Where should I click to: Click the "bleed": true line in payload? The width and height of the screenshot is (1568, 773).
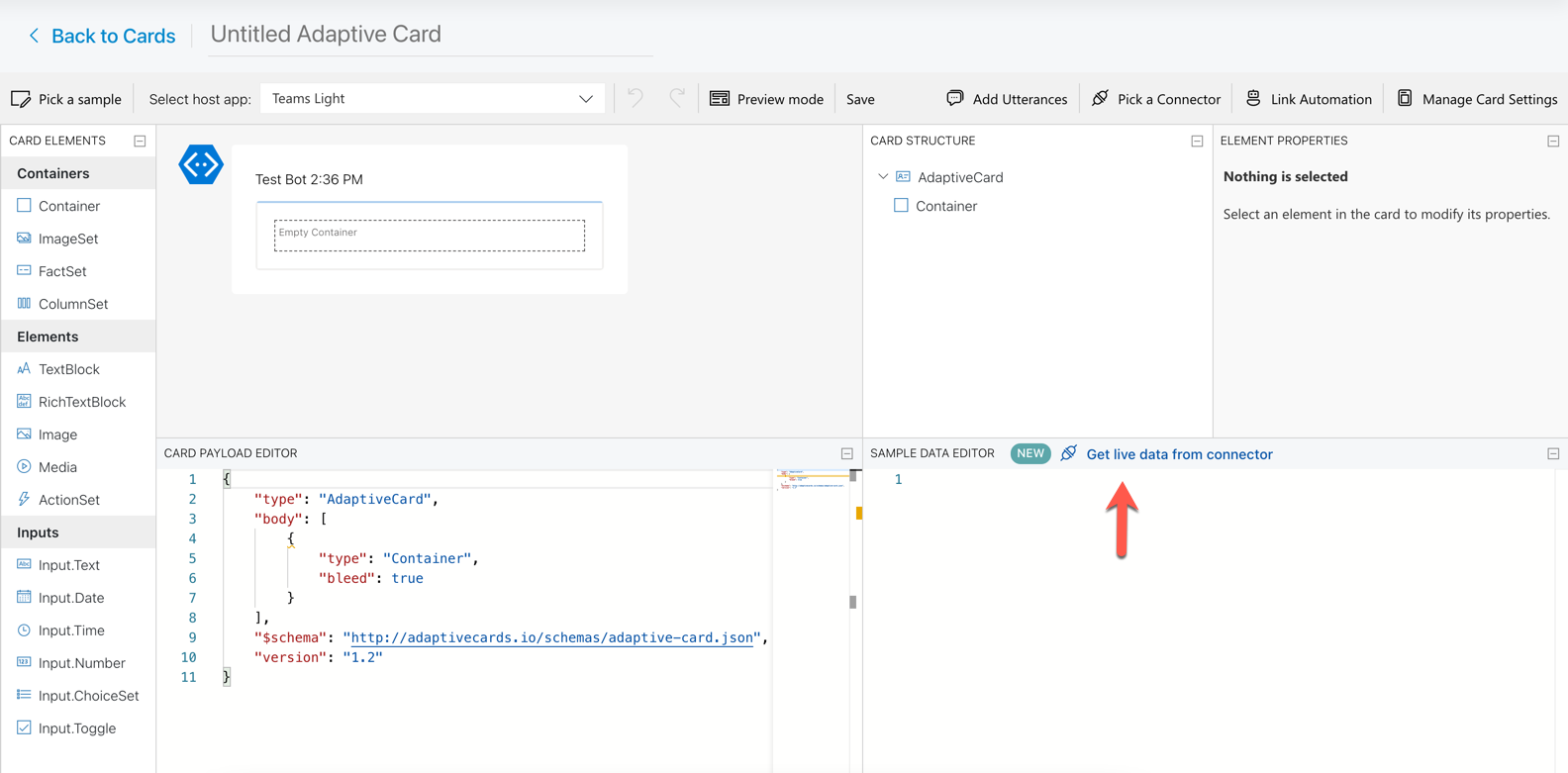click(371, 578)
